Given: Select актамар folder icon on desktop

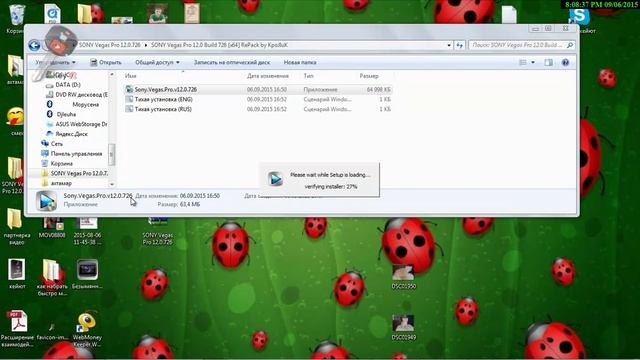Looking at the screenshot, I should tap(16, 69).
